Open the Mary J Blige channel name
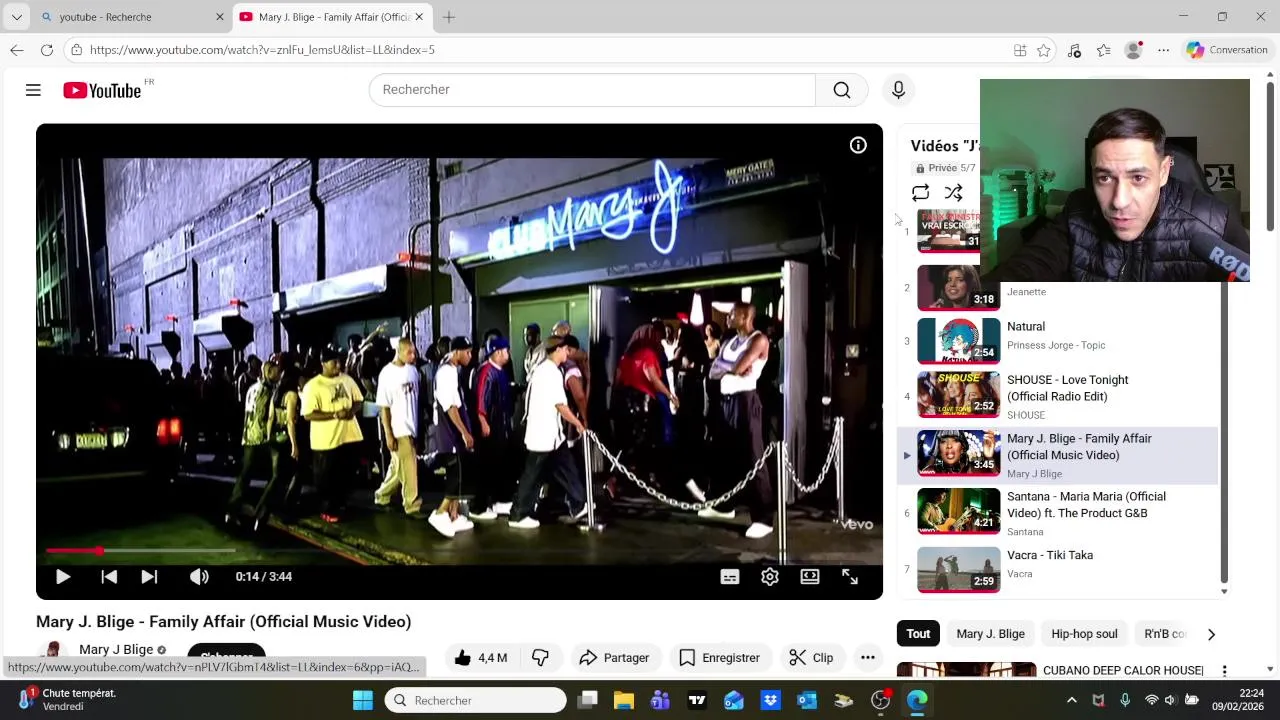The height and width of the screenshot is (720, 1280). pyautogui.click(x=116, y=650)
